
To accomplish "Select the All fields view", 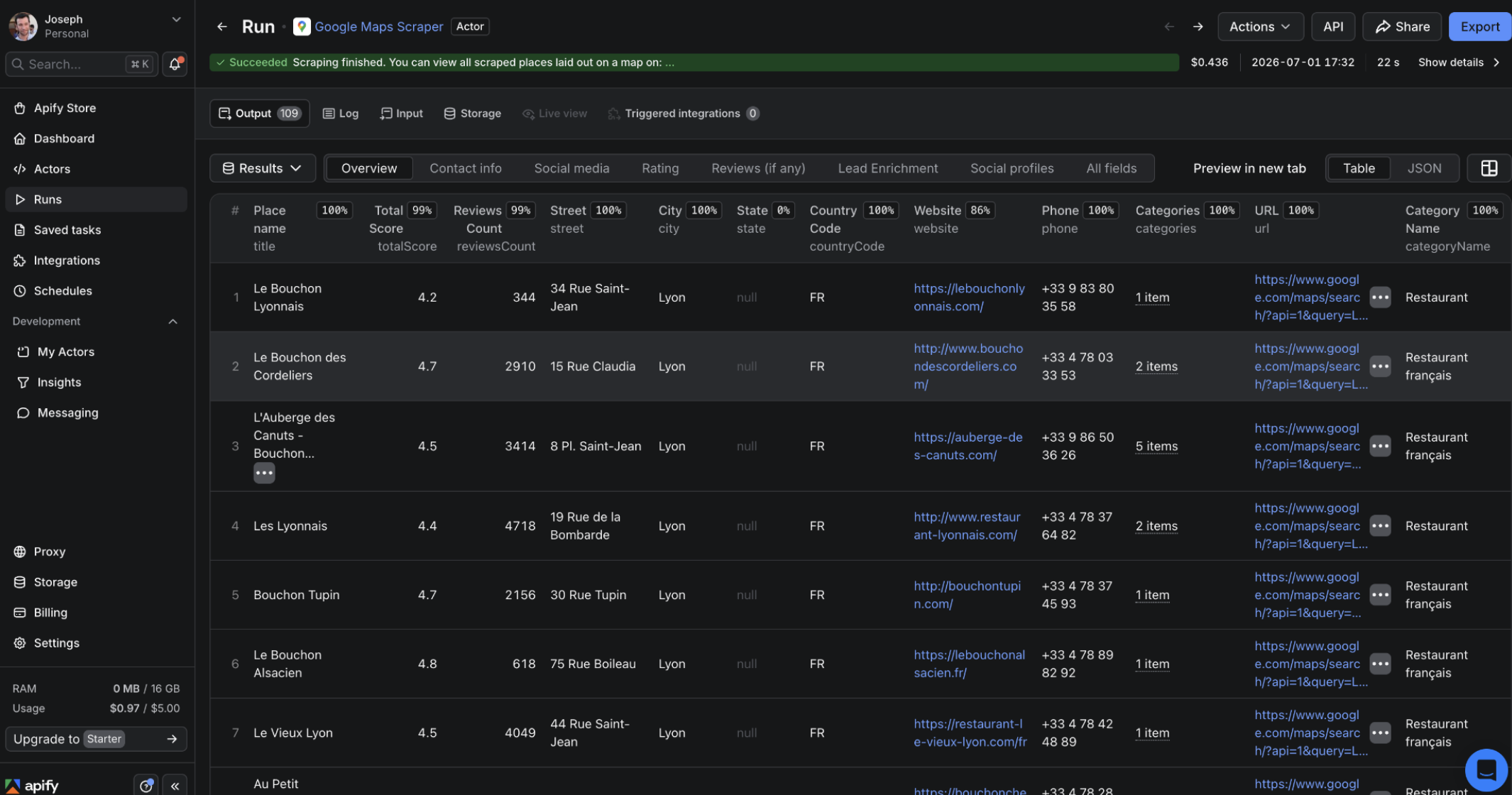I will tap(1111, 168).
